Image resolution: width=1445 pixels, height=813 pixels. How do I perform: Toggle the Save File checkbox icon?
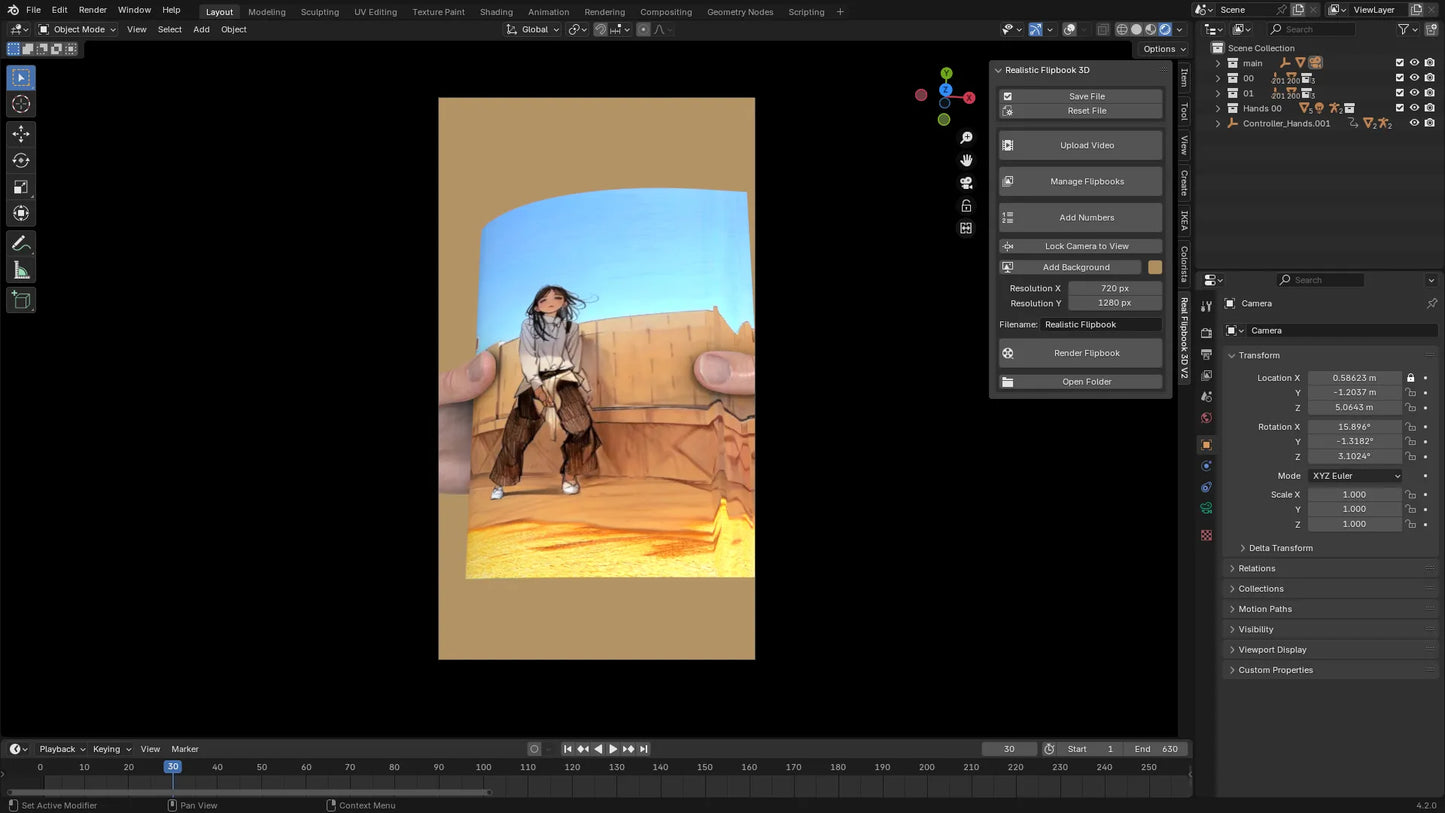coord(1008,96)
